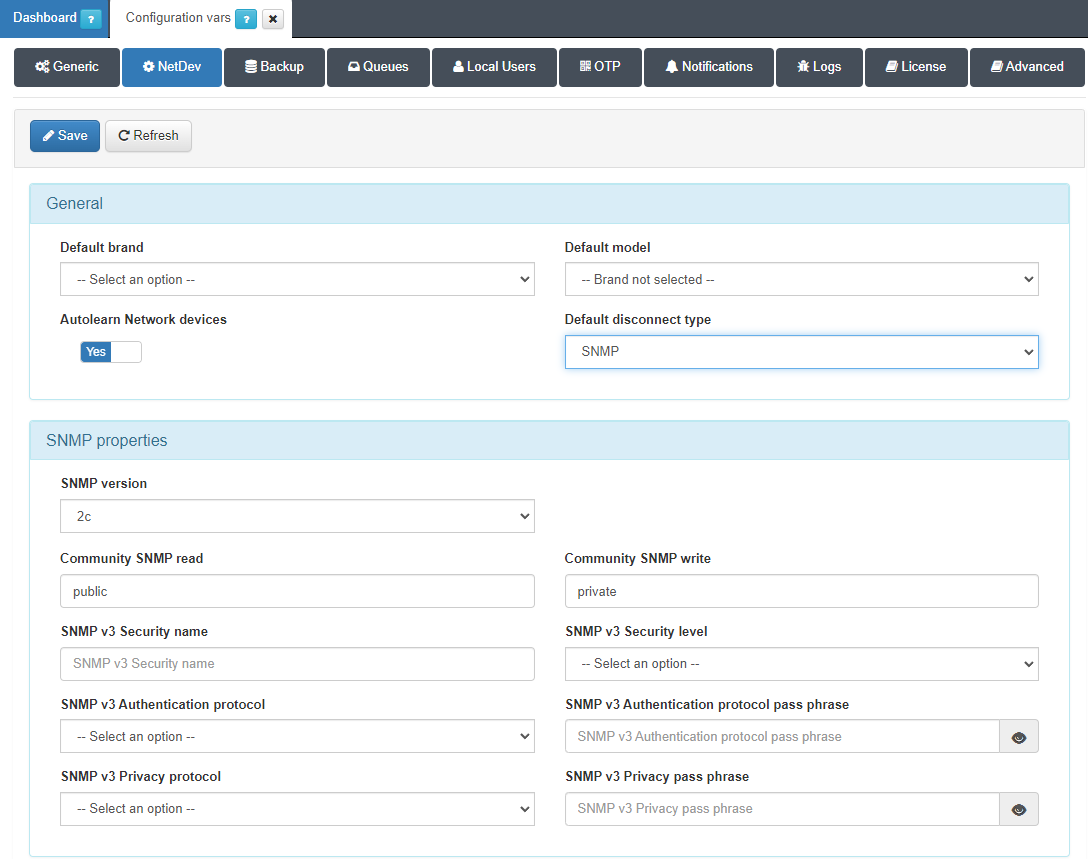Click the Configuration vars help icon
The height and width of the screenshot is (859, 1088).
pyautogui.click(x=246, y=19)
